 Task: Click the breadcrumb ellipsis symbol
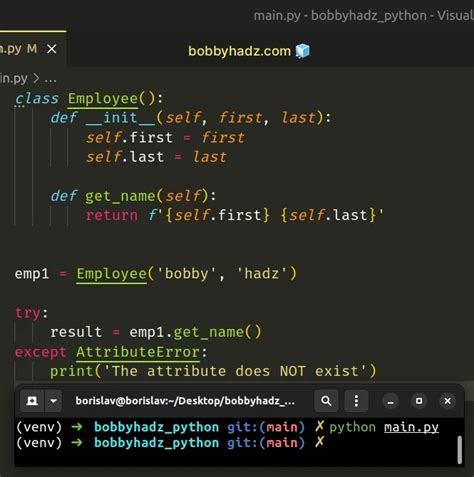click(x=50, y=79)
